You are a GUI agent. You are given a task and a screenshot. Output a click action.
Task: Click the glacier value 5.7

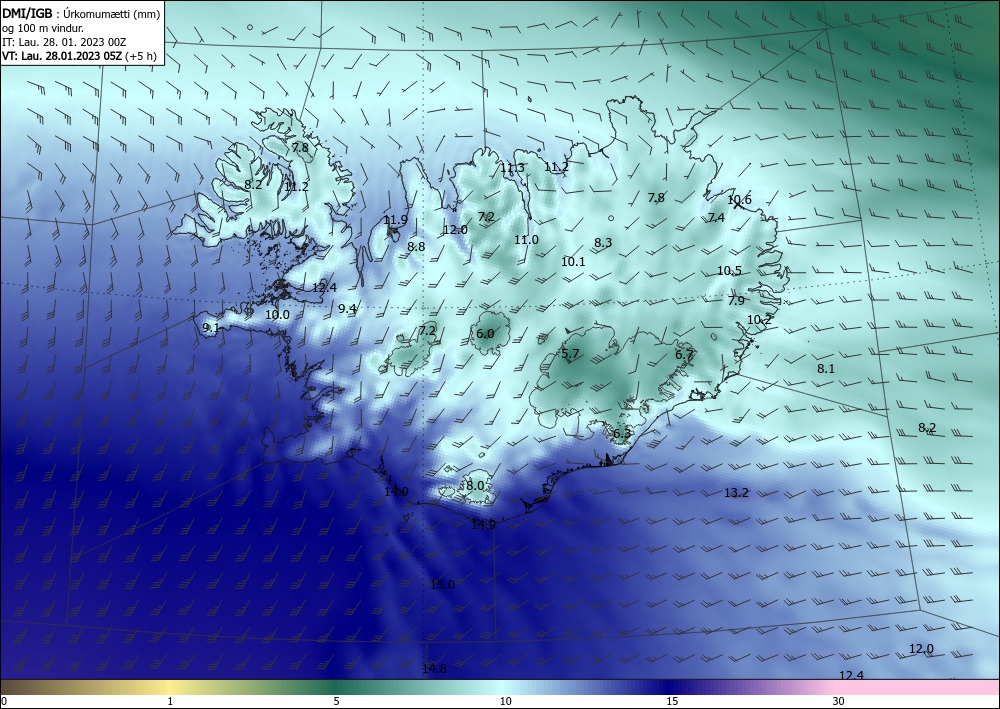tap(570, 354)
